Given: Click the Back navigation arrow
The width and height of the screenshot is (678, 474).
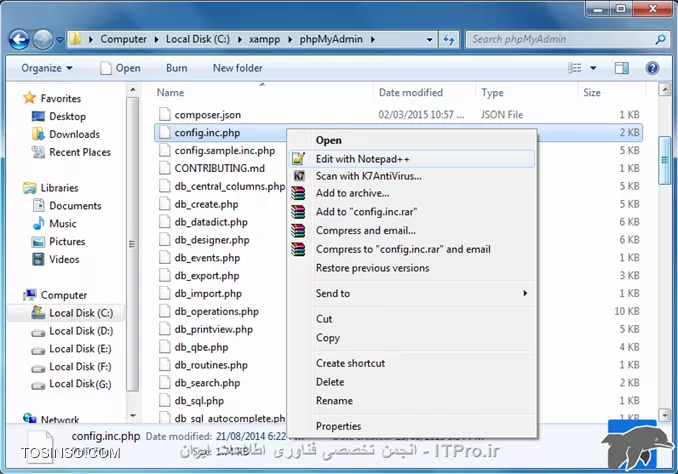Looking at the screenshot, I should tap(19, 40).
